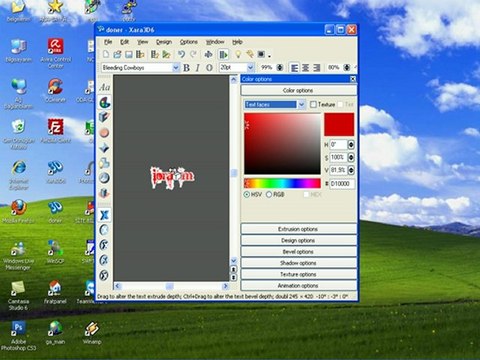Click the H hue spinner arrows
The height and width of the screenshot is (360, 480).
[351, 145]
